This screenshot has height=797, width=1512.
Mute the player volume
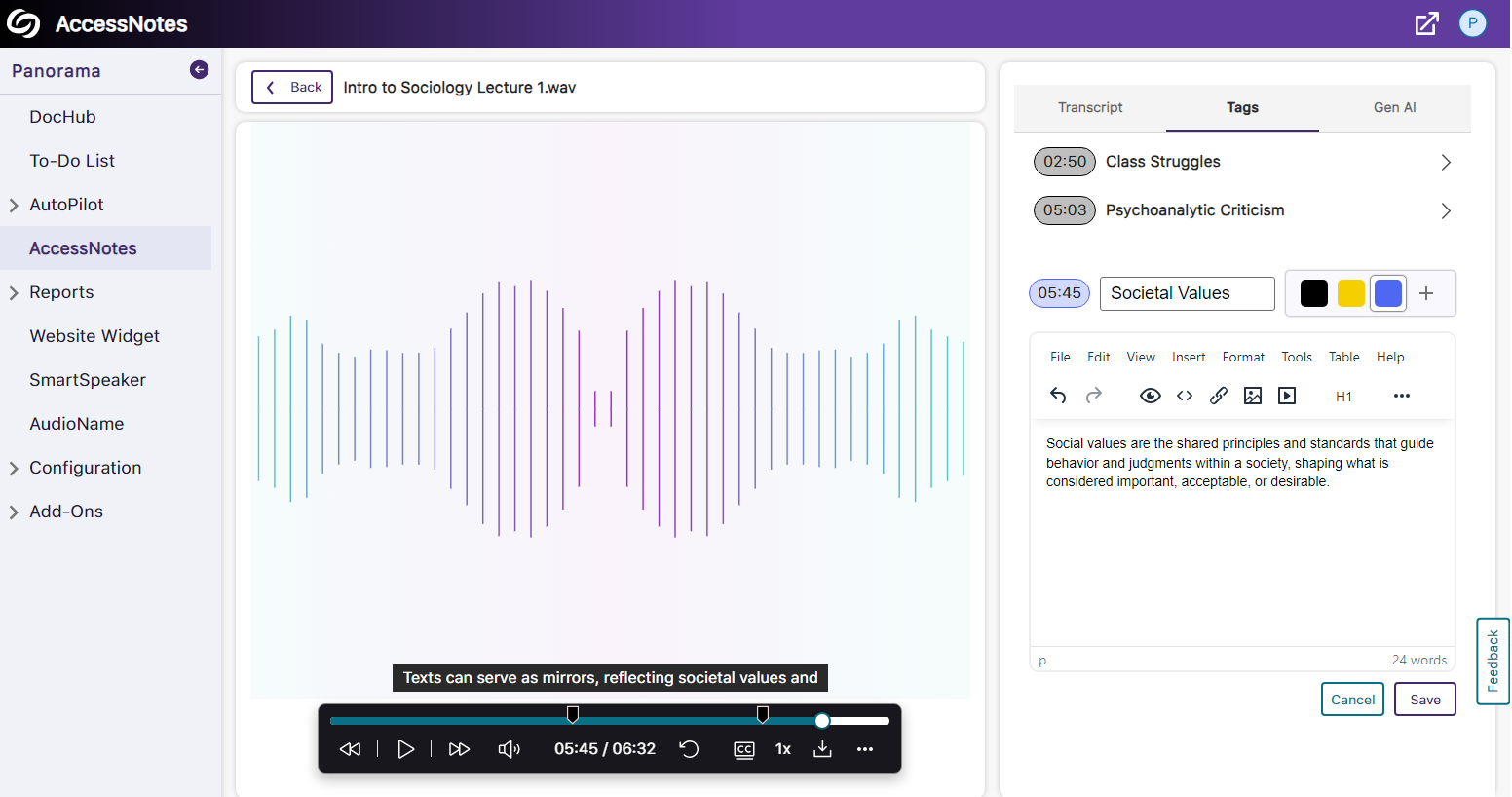[509, 749]
